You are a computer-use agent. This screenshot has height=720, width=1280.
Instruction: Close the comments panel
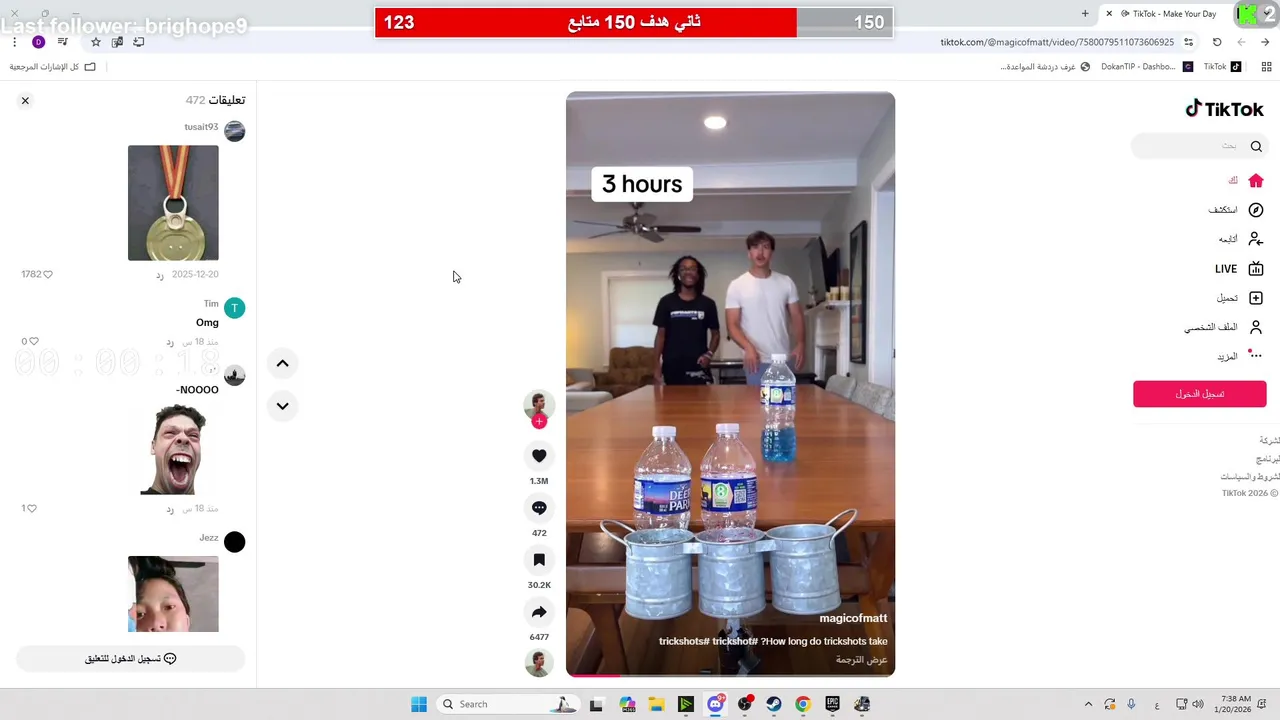(x=25, y=100)
